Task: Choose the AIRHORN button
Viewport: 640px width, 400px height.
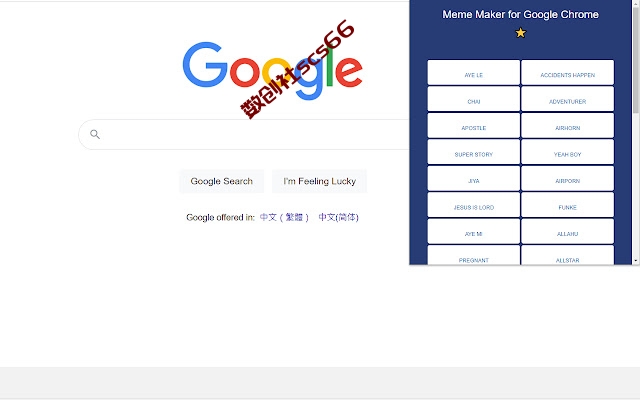Action: 567,125
